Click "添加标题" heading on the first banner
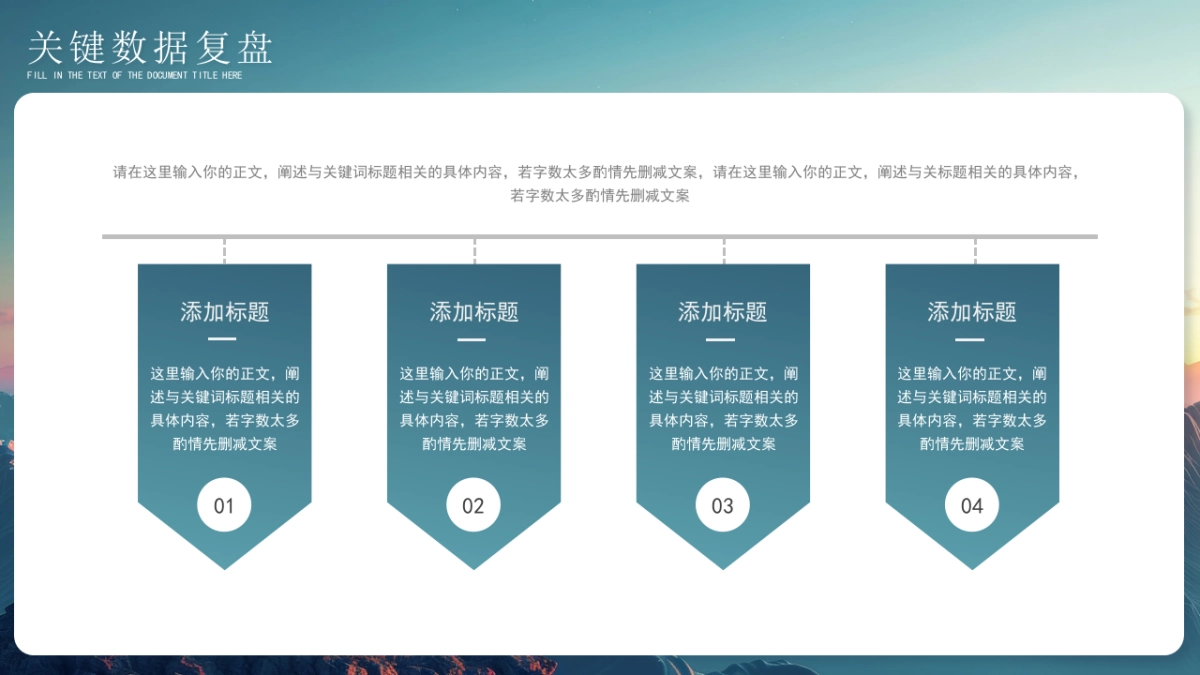Screen dimensions: 1200x675 click(x=224, y=312)
